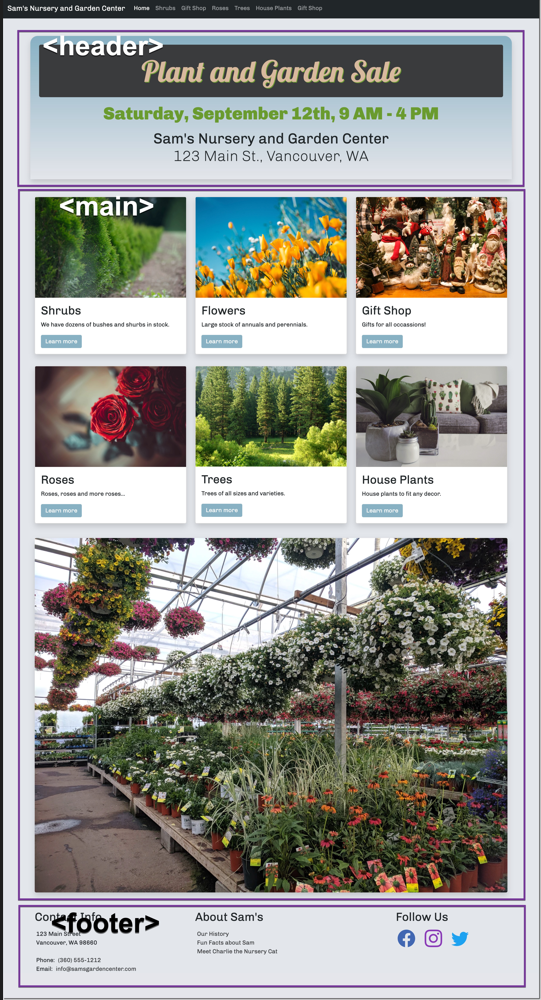Click Learn more under Flowers card
The width and height of the screenshot is (541, 1000).
221,341
